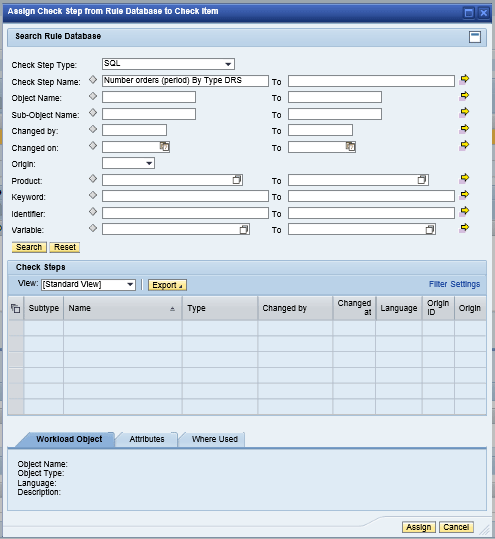Open calendar picker in Changed on field
The height and width of the screenshot is (539, 495).
(165, 146)
